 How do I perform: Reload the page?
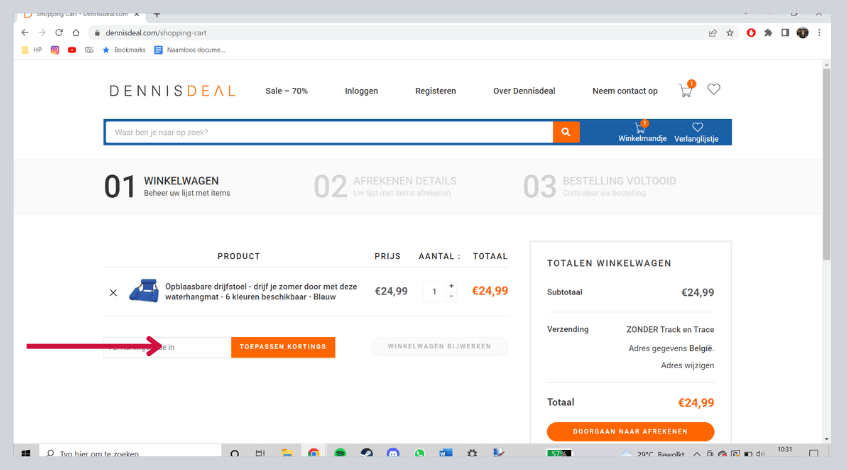click(x=59, y=32)
